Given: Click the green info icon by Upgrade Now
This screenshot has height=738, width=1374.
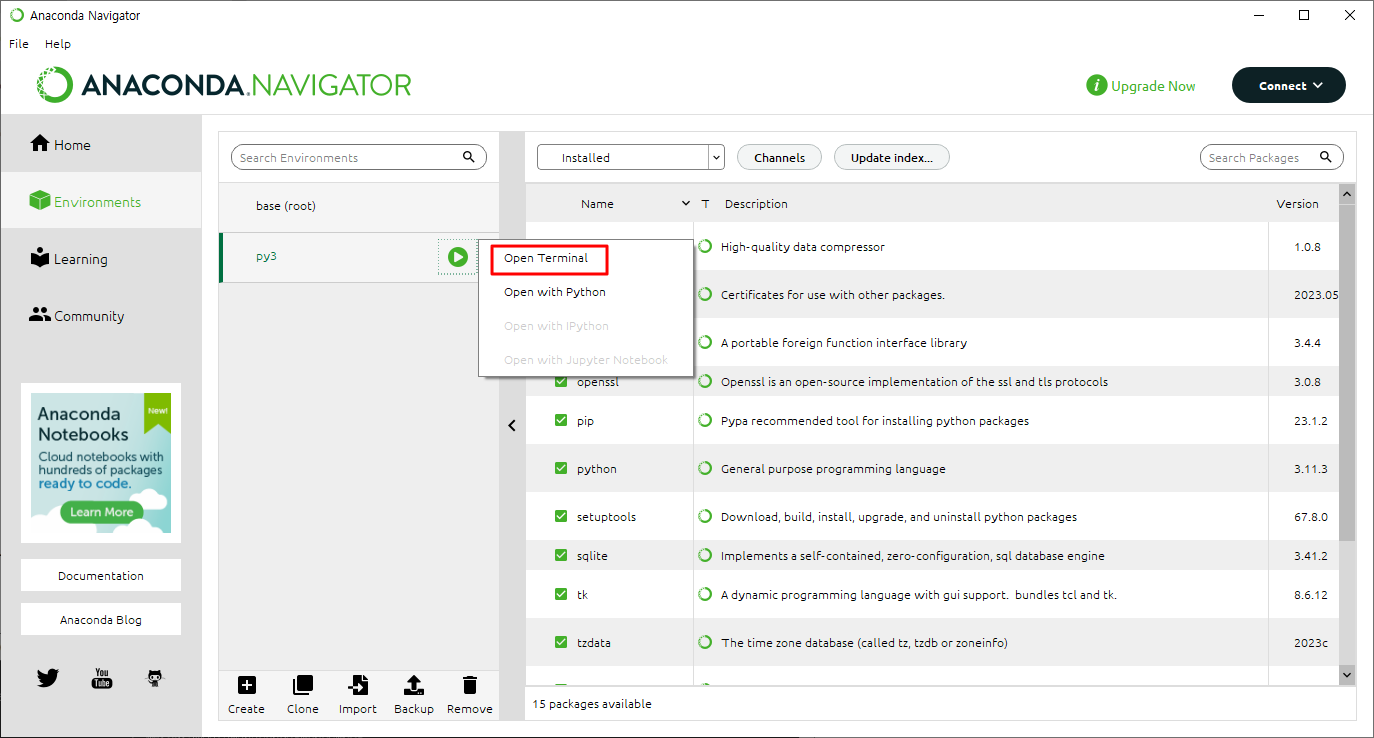Looking at the screenshot, I should [x=1097, y=85].
